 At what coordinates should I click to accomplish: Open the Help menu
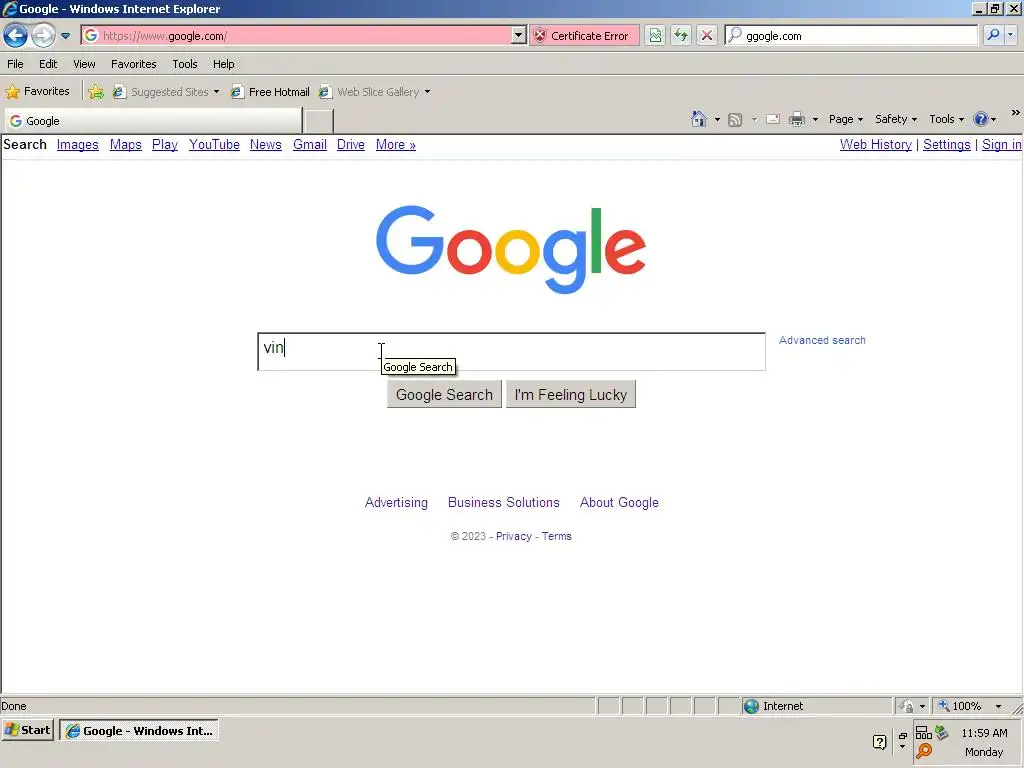223,64
